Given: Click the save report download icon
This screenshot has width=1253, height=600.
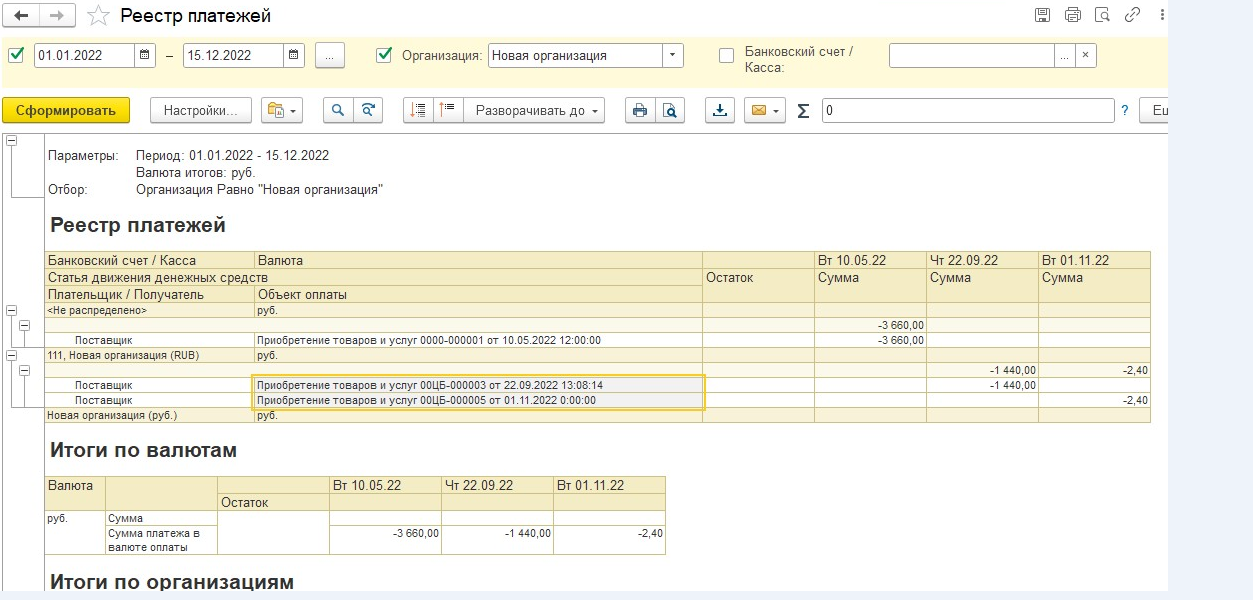Looking at the screenshot, I should pyautogui.click(x=718, y=111).
